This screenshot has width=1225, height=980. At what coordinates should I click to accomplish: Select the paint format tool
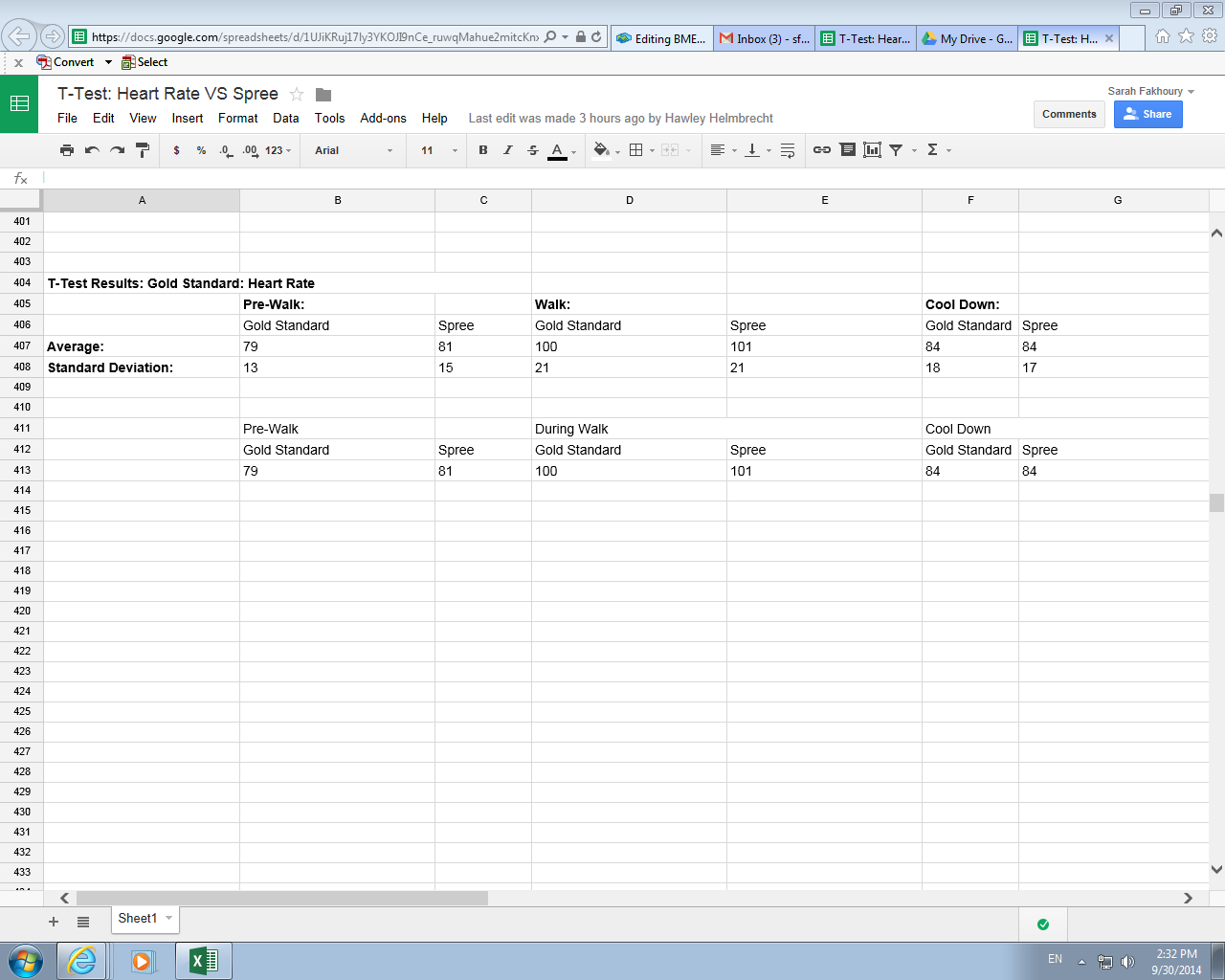(x=143, y=150)
